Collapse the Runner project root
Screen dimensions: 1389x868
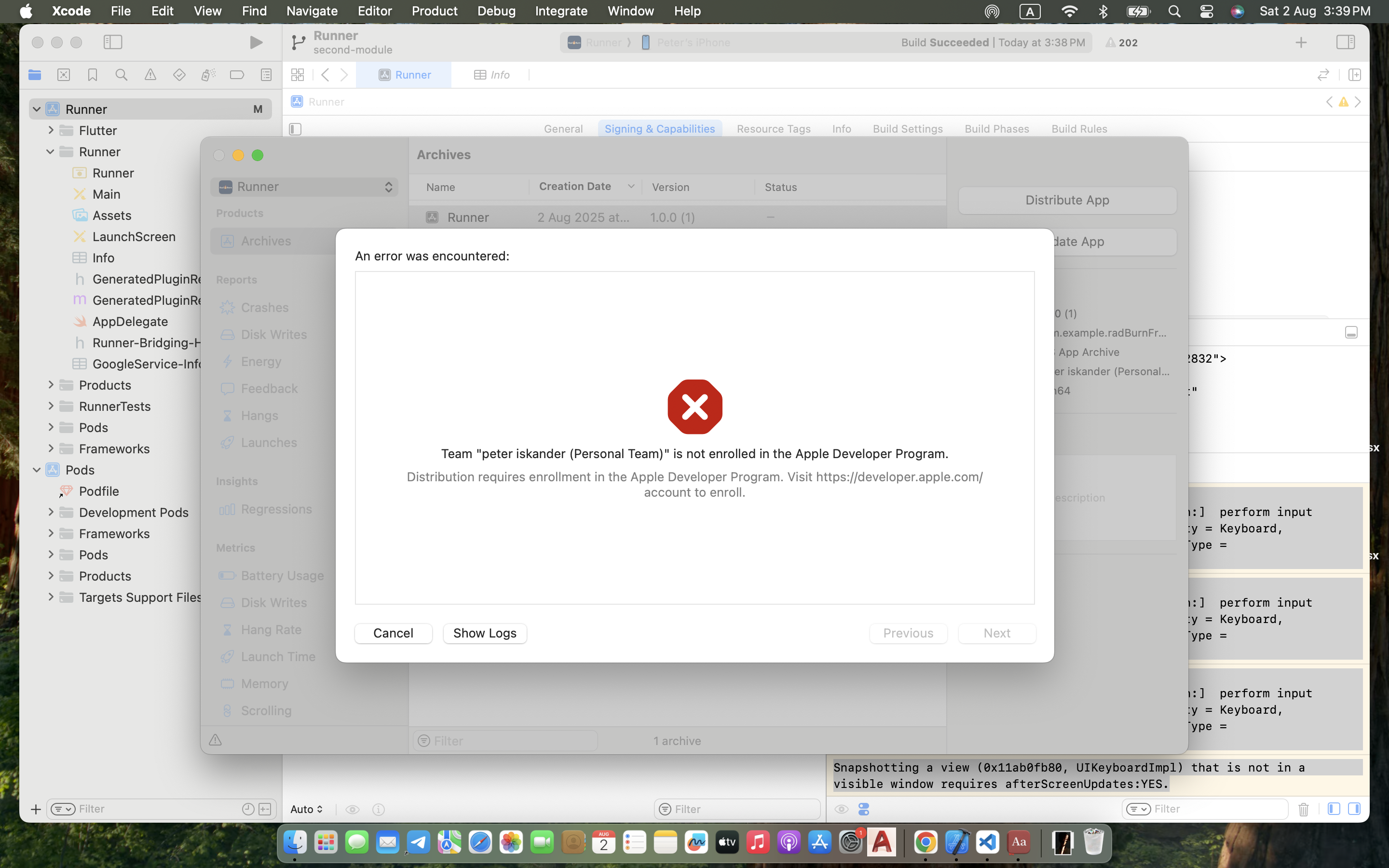(37, 109)
